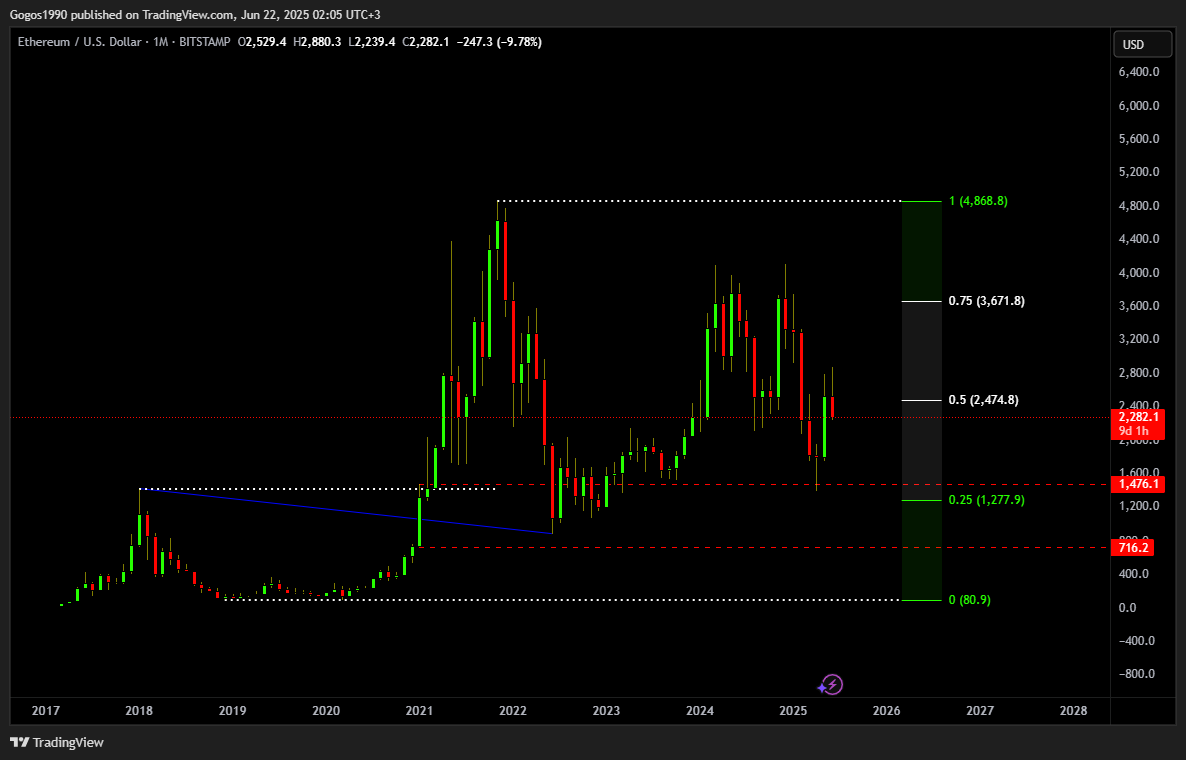Click the 2019 label on time axis

tap(232, 711)
